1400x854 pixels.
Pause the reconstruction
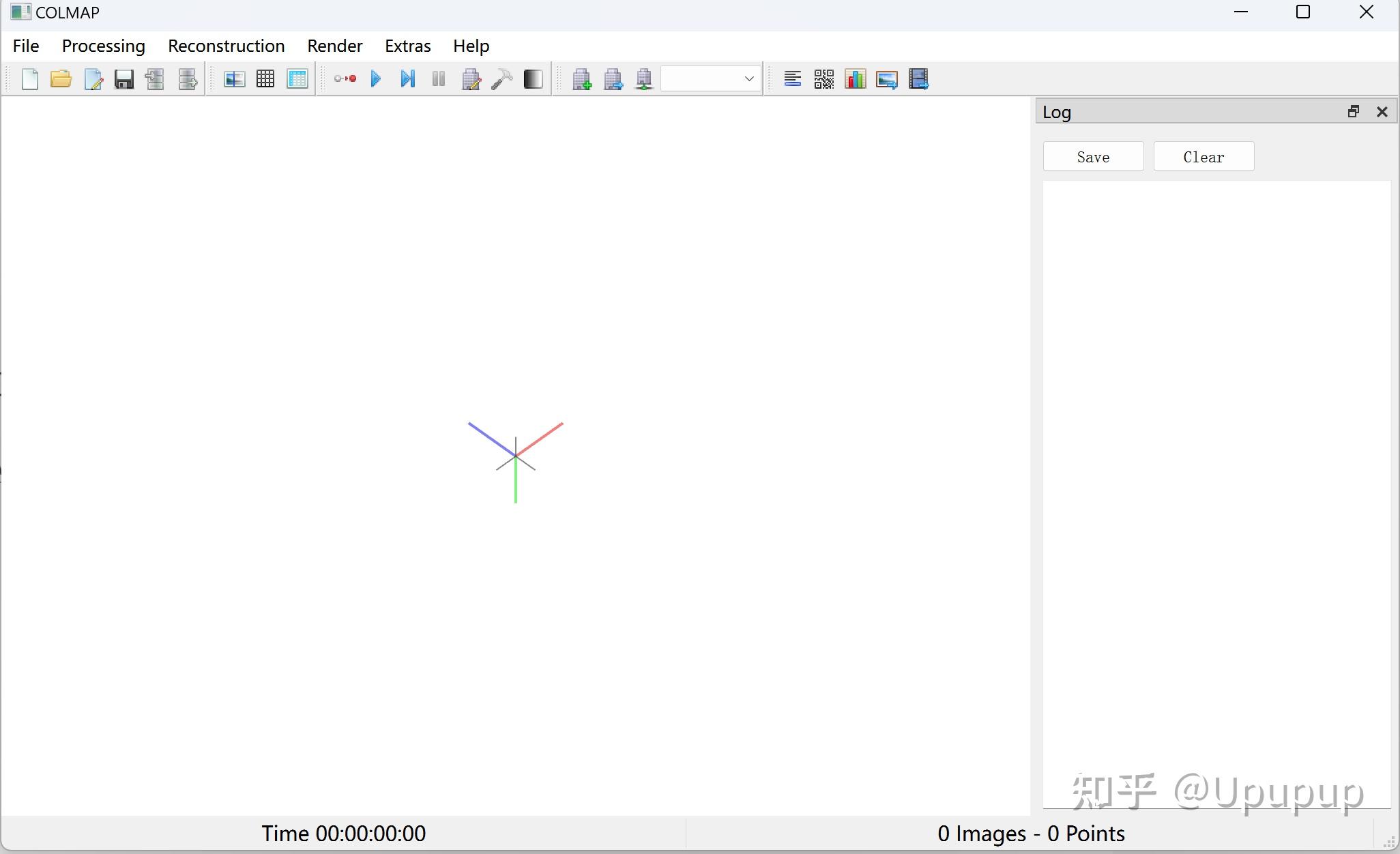click(x=439, y=79)
